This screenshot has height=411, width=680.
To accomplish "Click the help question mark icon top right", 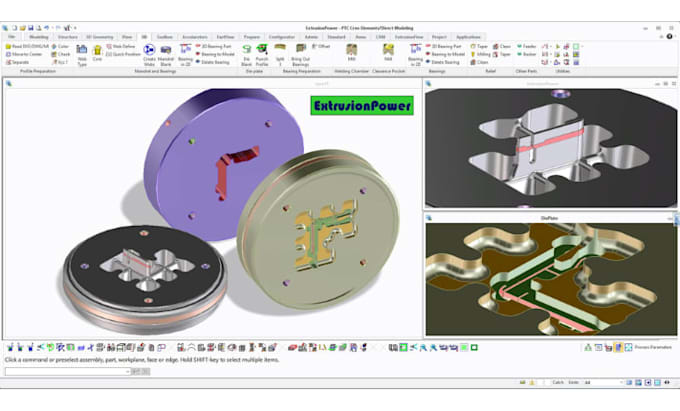I will tap(669, 37).
